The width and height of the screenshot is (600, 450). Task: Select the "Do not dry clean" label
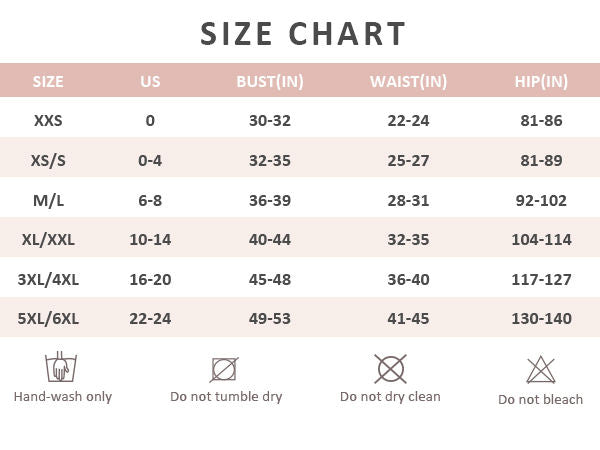click(x=390, y=397)
